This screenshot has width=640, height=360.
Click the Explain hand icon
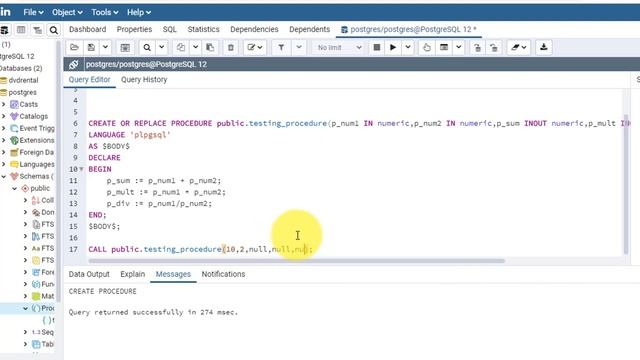[427, 47]
